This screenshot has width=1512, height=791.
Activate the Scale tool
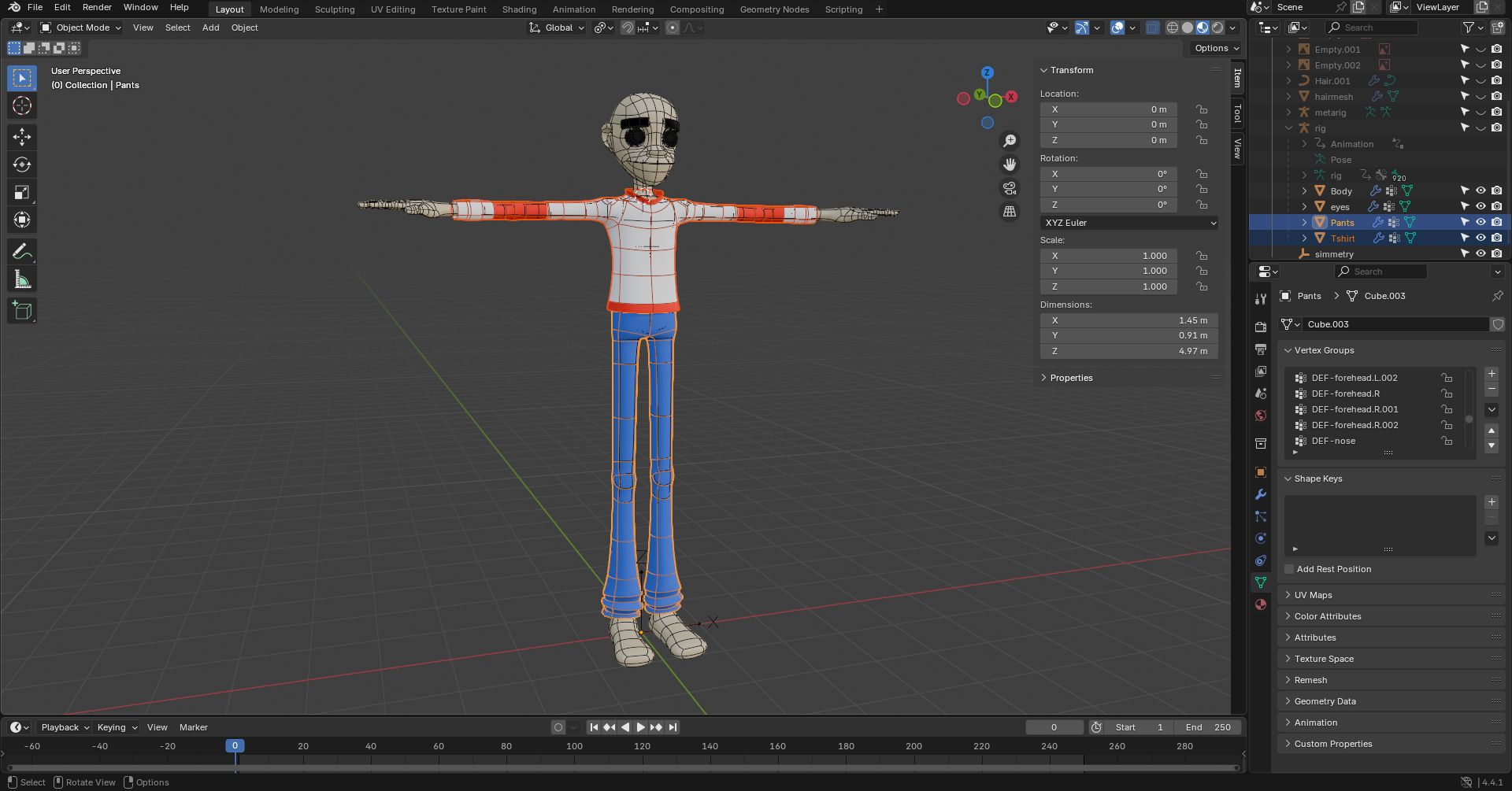click(21, 193)
